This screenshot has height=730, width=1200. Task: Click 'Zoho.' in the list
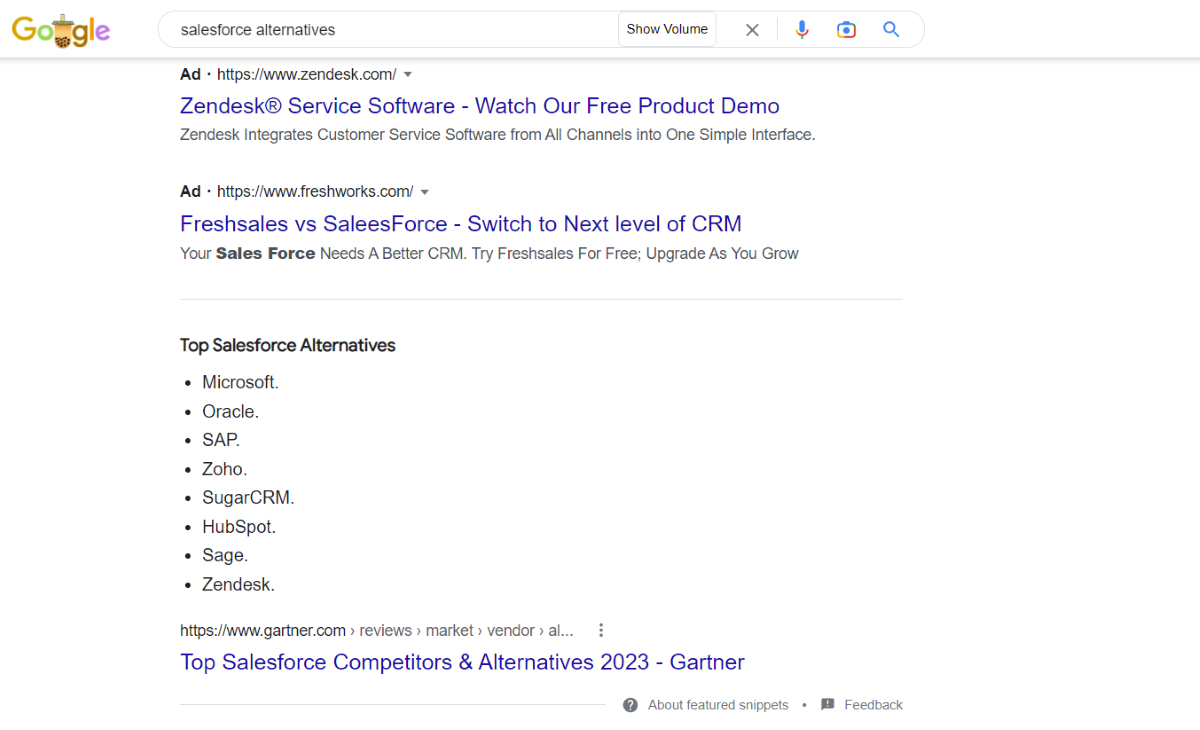(224, 469)
